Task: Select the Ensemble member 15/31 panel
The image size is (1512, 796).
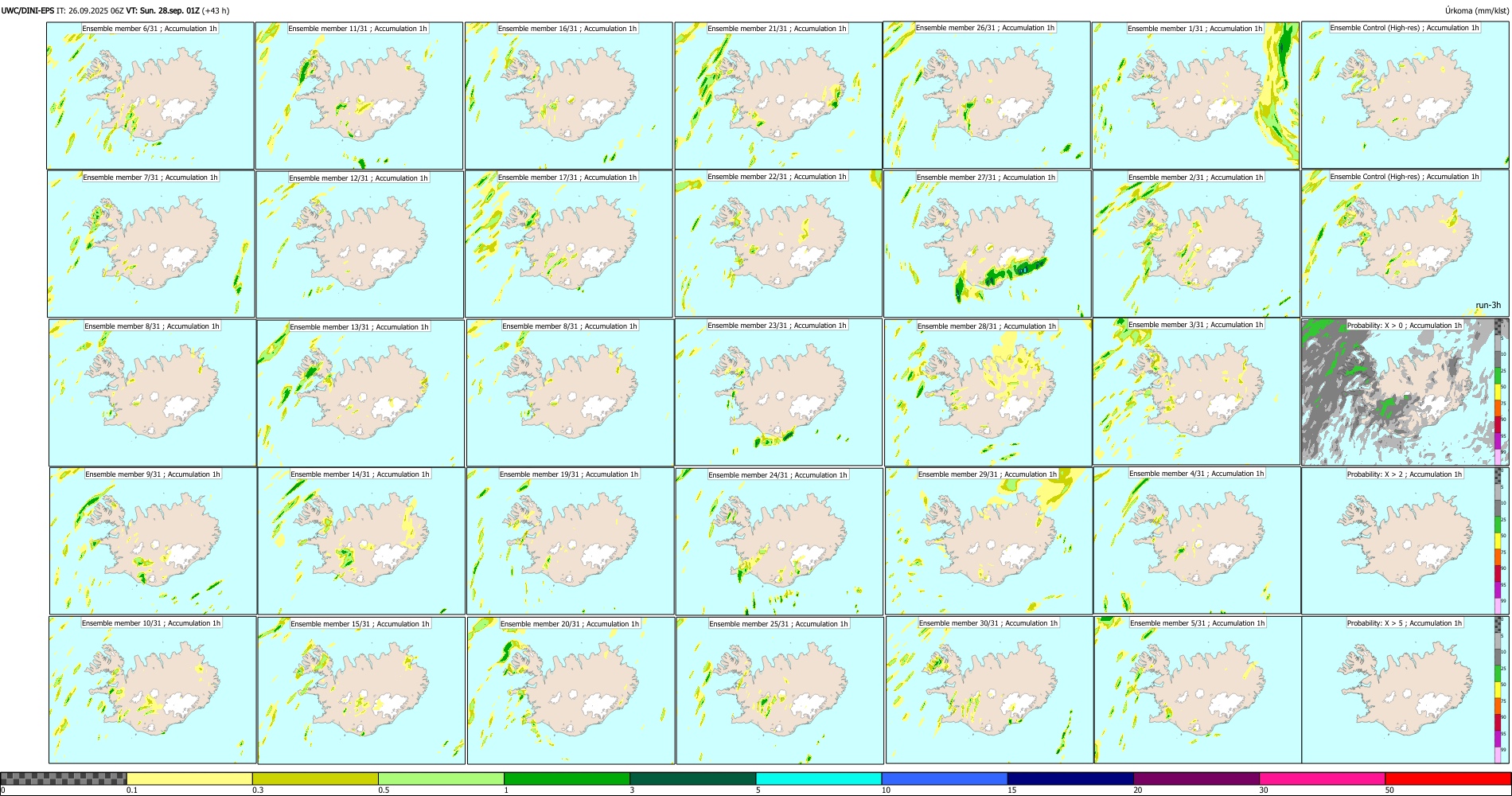Action: coord(361,690)
